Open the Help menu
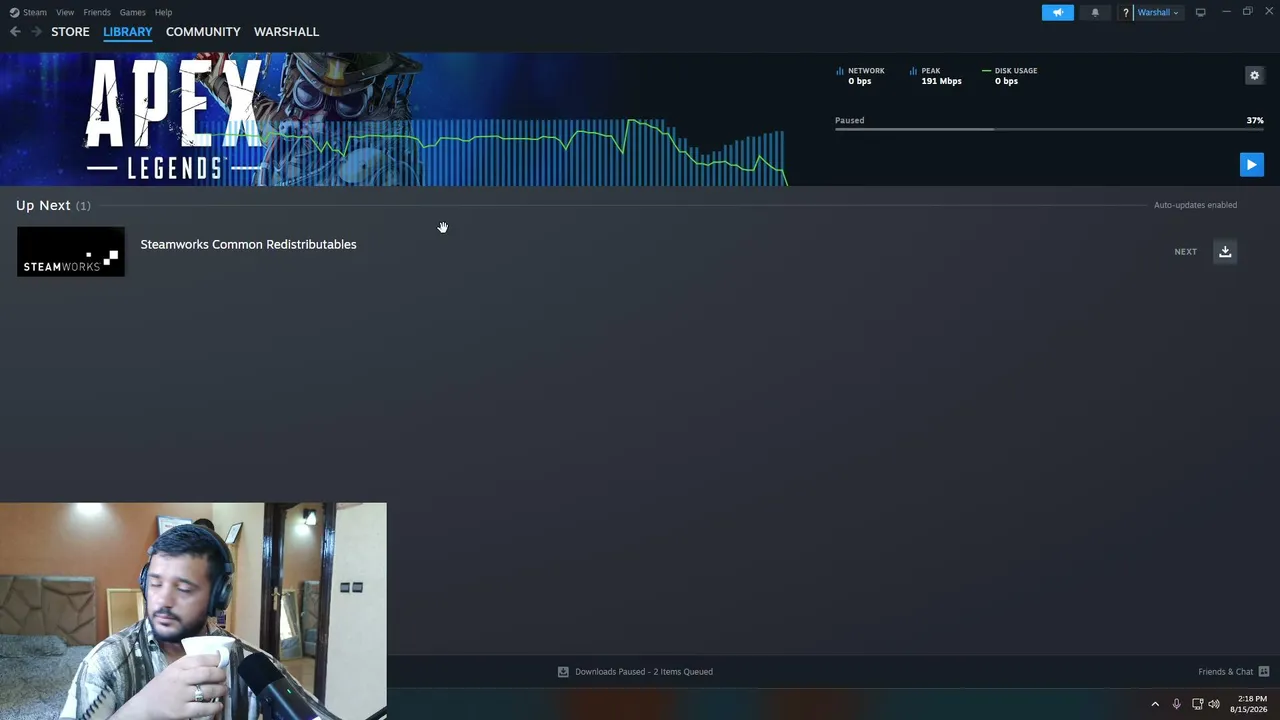This screenshot has height=720, width=1280. click(163, 12)
